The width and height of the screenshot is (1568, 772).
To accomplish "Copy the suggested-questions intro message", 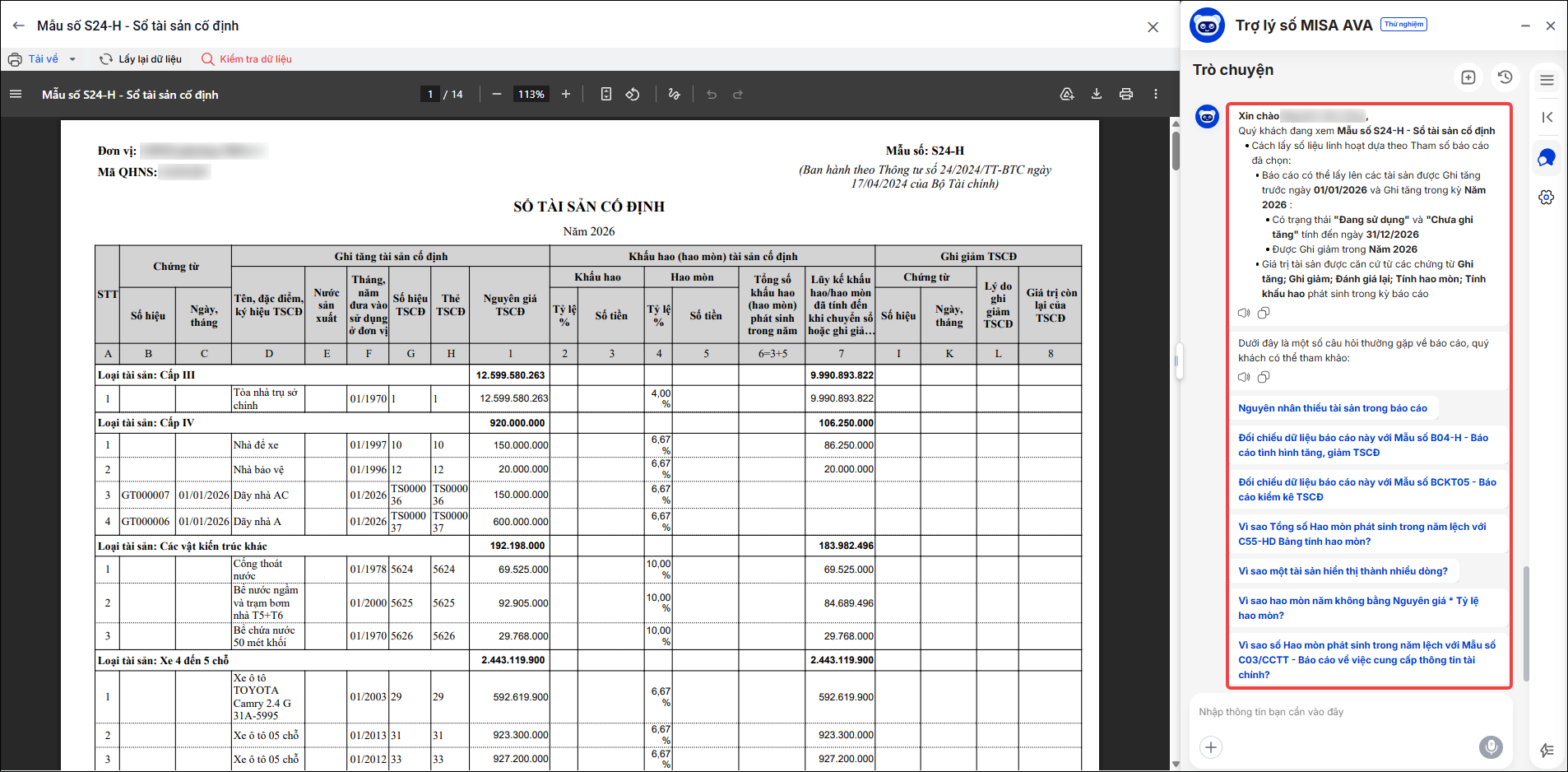I will (x=1264, y=377).
